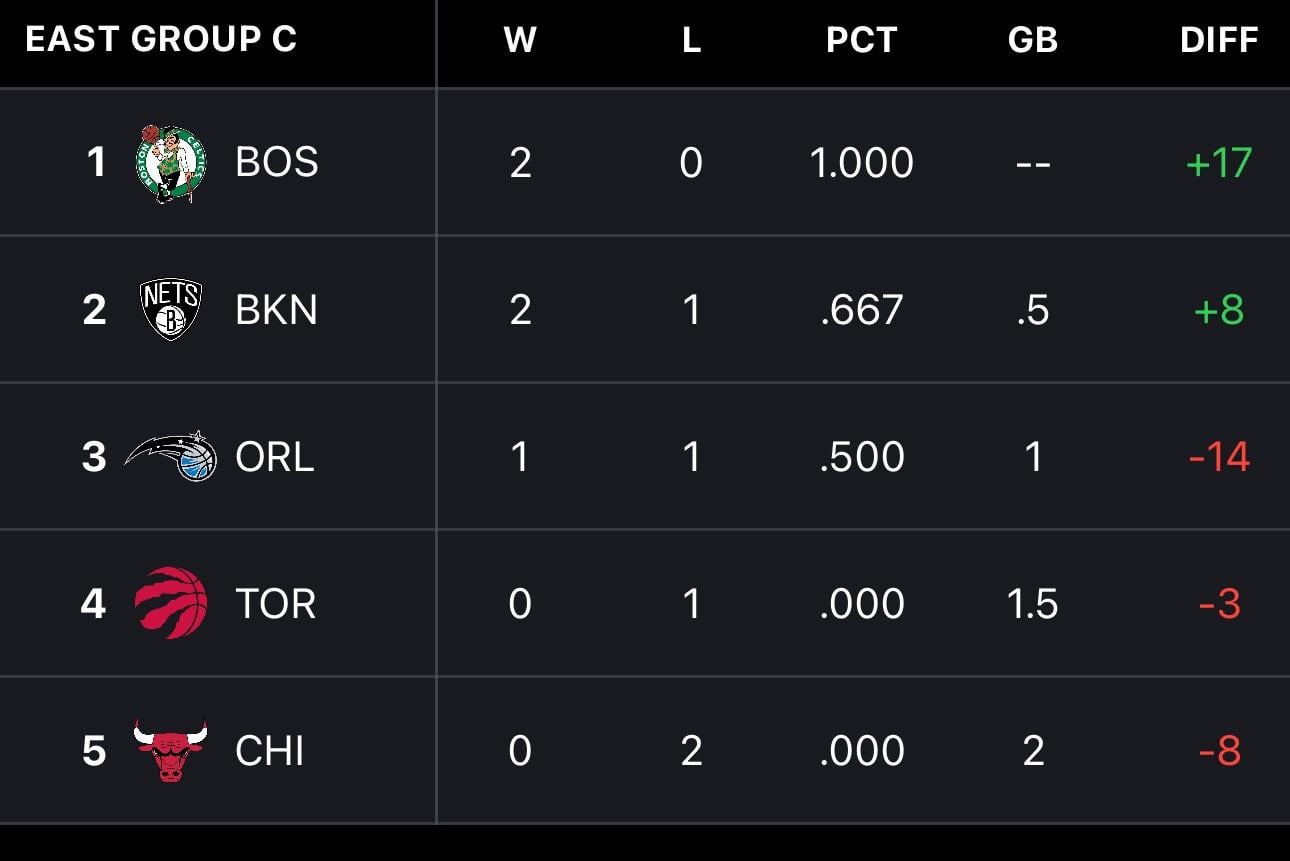Open the CHI team page

(x=270, y=751)
